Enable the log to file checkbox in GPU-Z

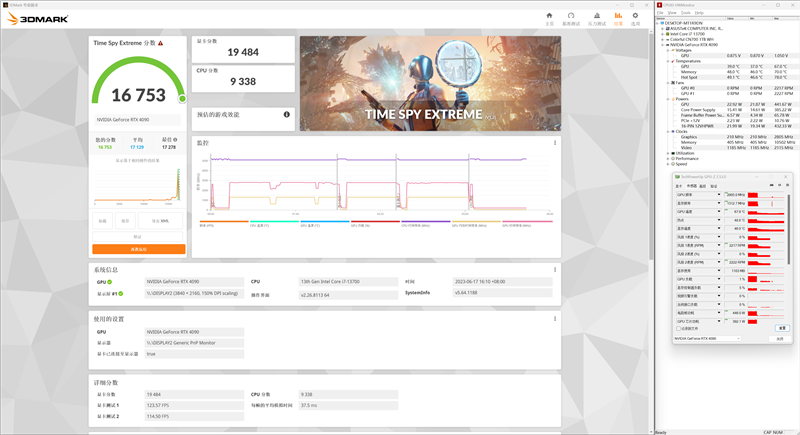pos(677,328)
